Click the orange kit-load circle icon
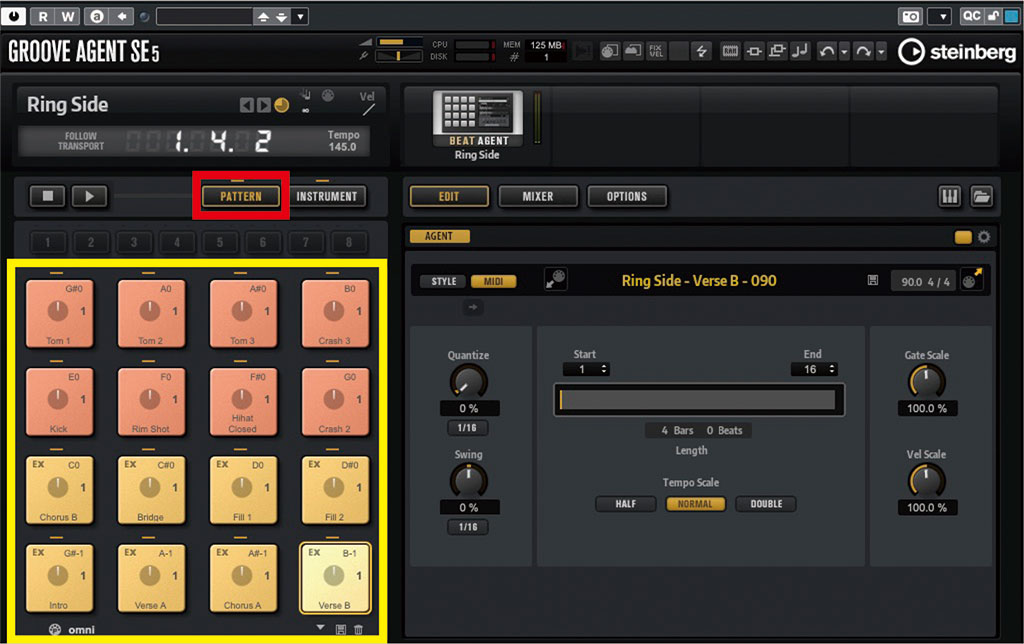 click(281, 105)
